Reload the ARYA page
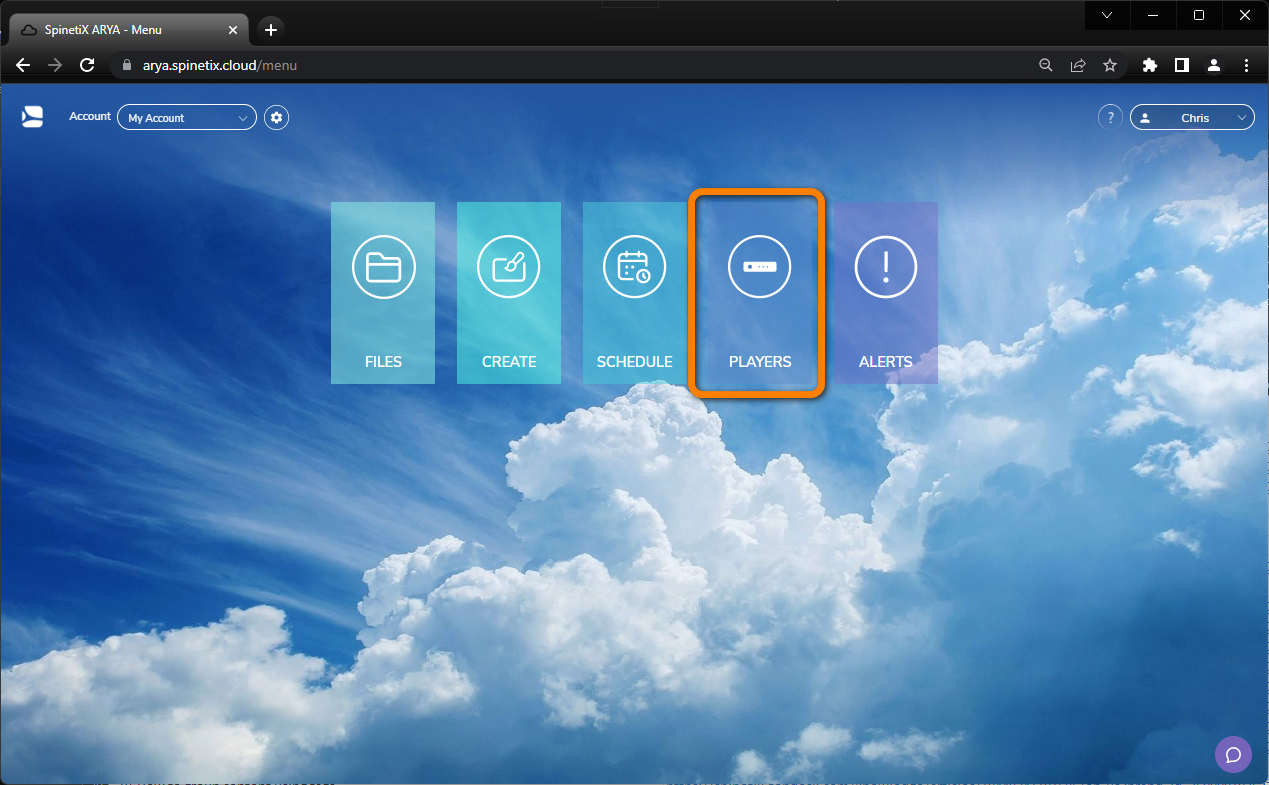 click(87, 65)
